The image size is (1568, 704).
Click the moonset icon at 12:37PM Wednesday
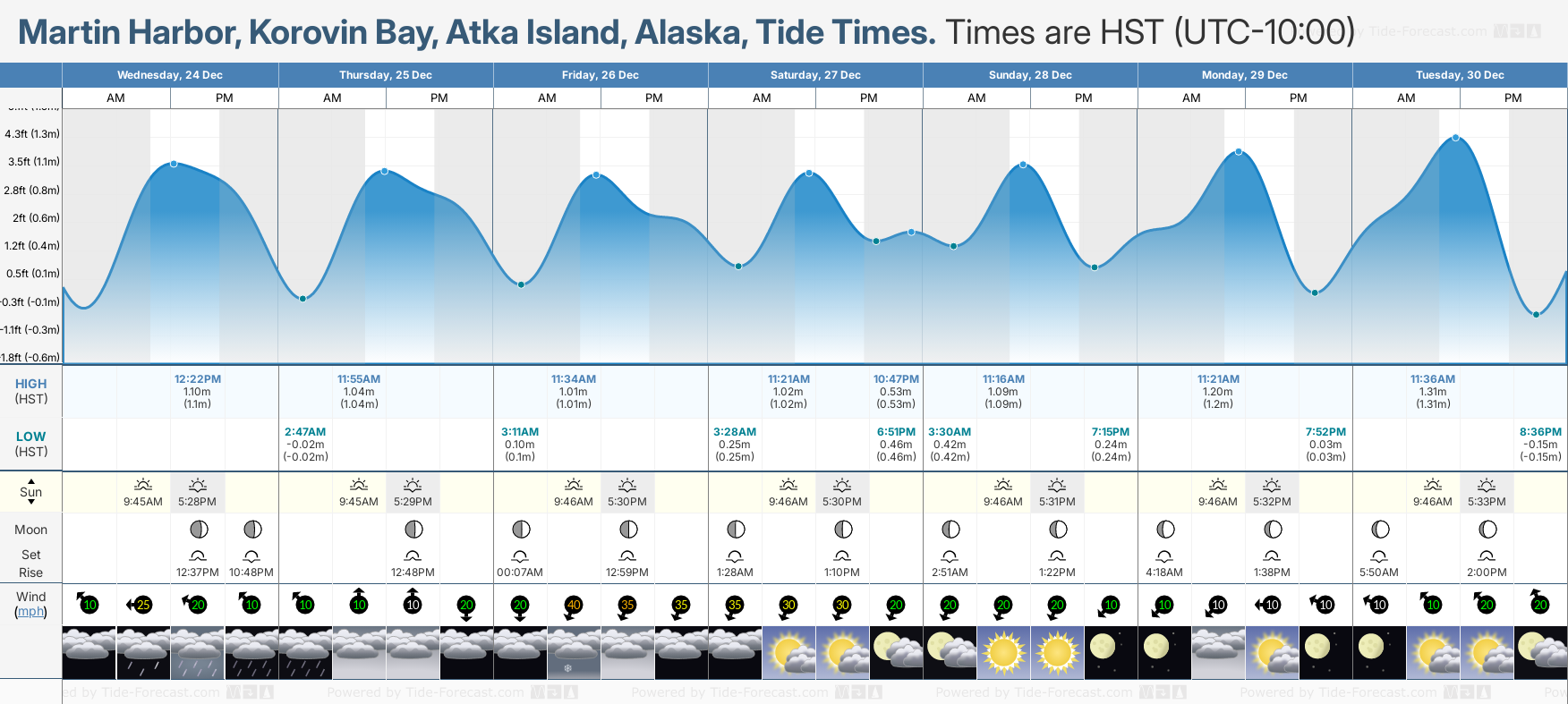click(x=198, y=556)
